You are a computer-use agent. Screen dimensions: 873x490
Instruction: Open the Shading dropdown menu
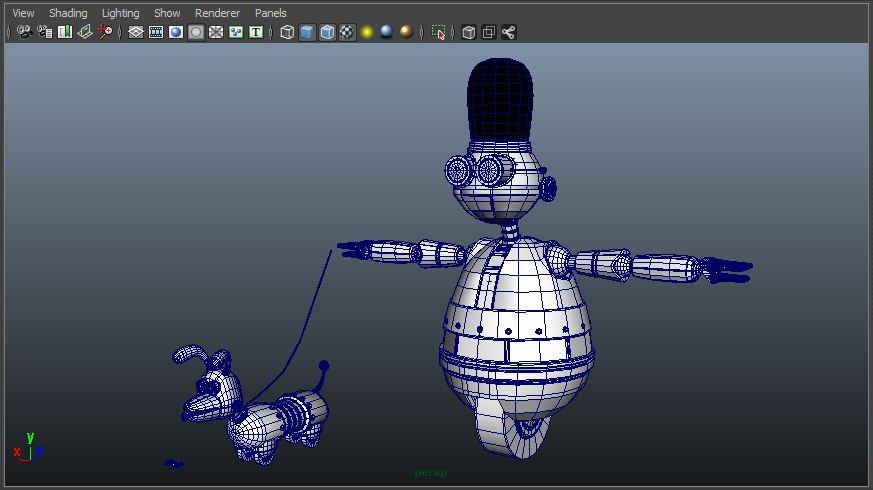pos(68,13)
